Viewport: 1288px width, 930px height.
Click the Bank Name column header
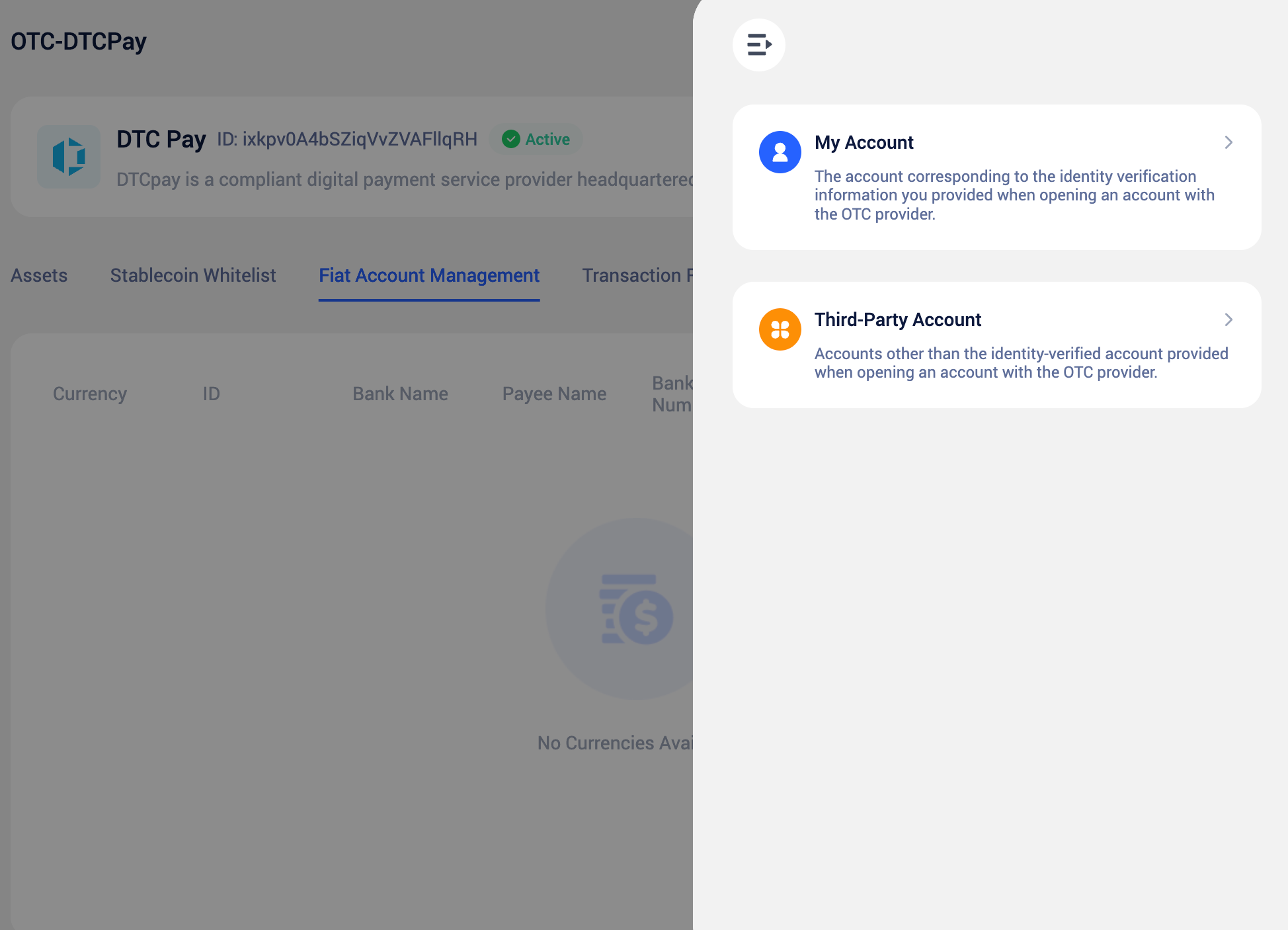click(400, 394)
